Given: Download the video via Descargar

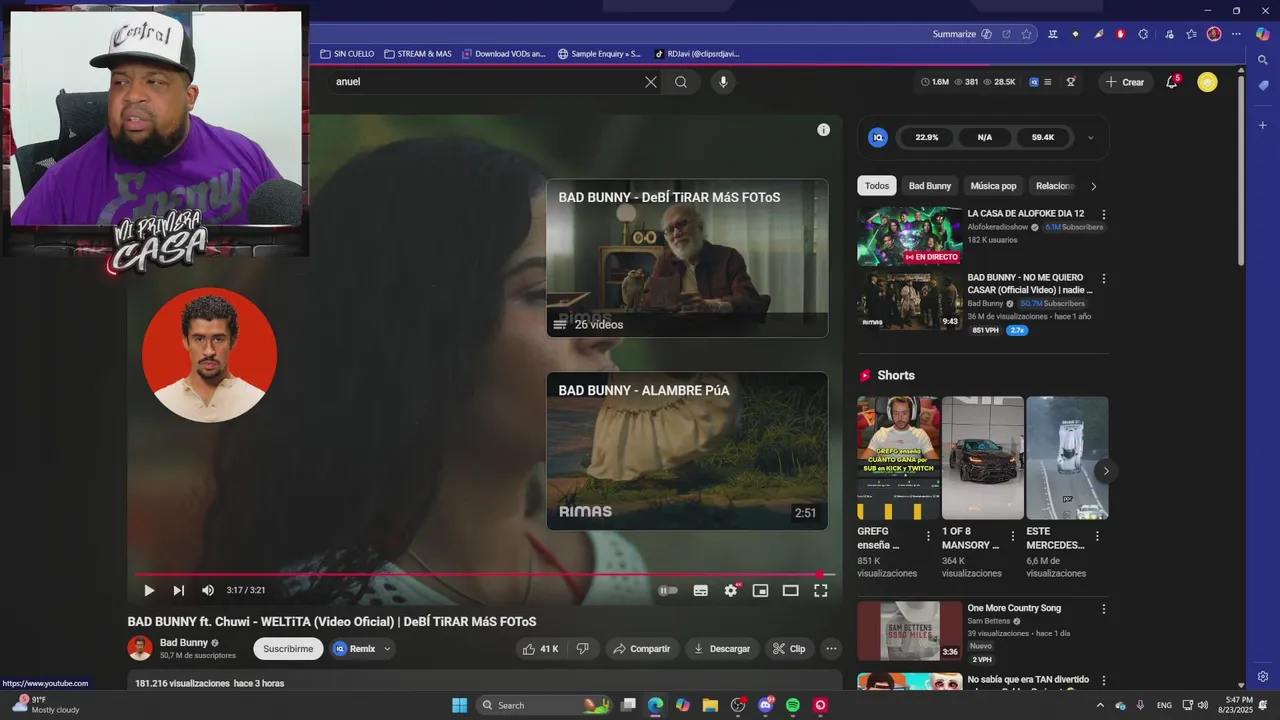Looking at the screenshot, I should 721,649.
